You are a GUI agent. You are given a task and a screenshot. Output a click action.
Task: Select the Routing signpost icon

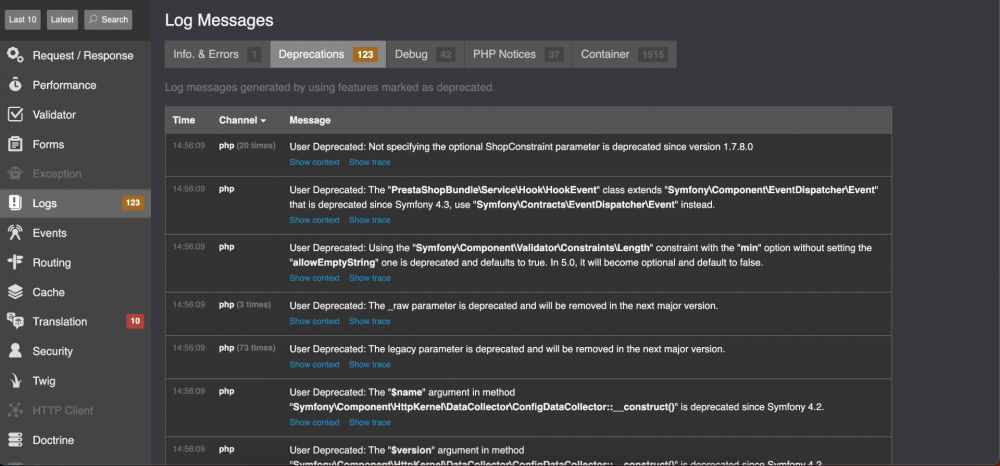coord(15,262)
